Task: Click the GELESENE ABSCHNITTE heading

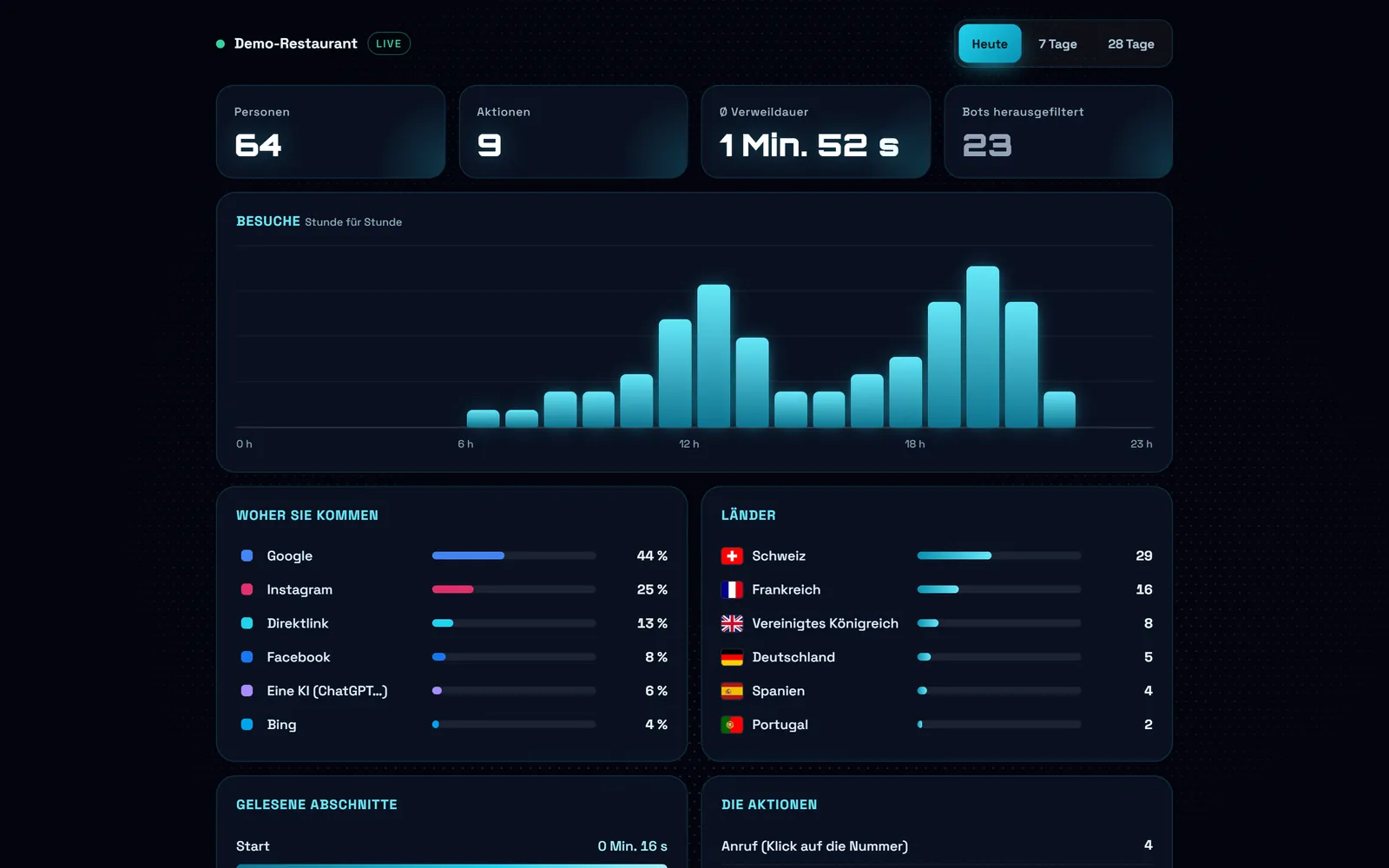Action: [x=317, y=805]
